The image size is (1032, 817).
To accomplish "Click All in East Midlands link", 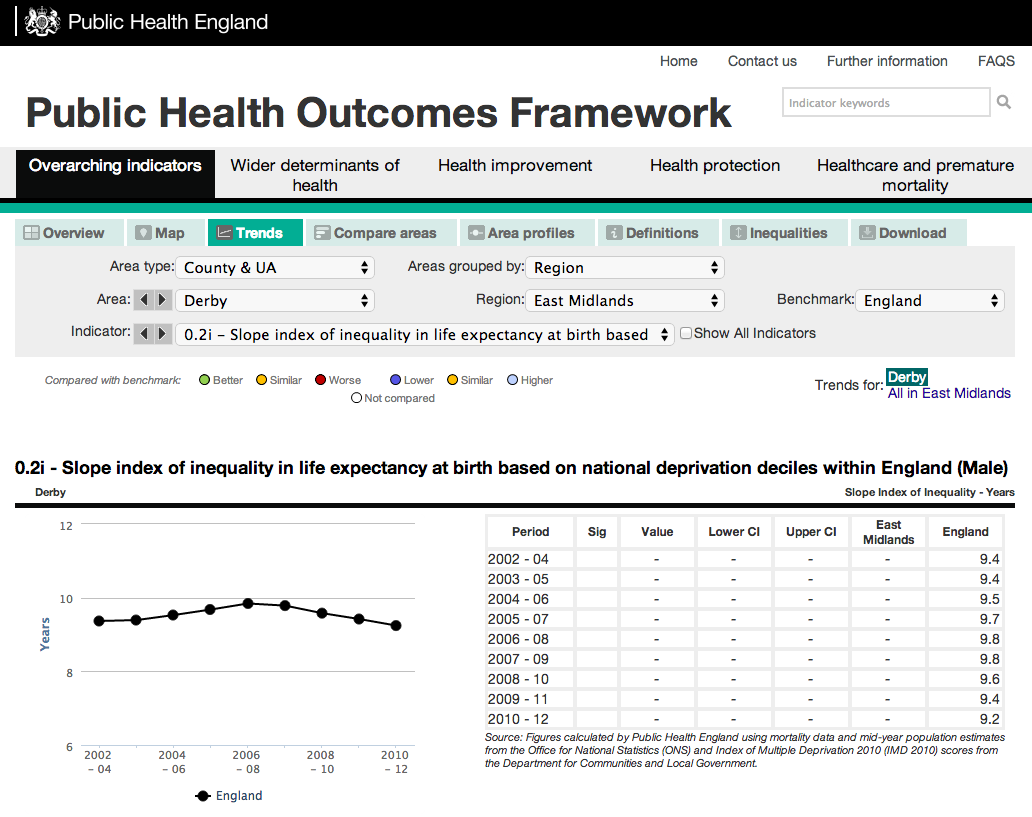I will (949, 394).
